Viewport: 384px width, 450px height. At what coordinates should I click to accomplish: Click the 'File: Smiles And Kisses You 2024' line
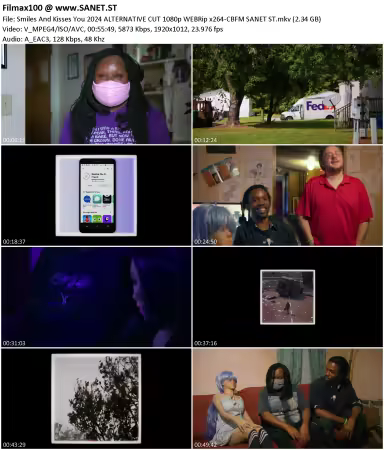click(162, 19)
